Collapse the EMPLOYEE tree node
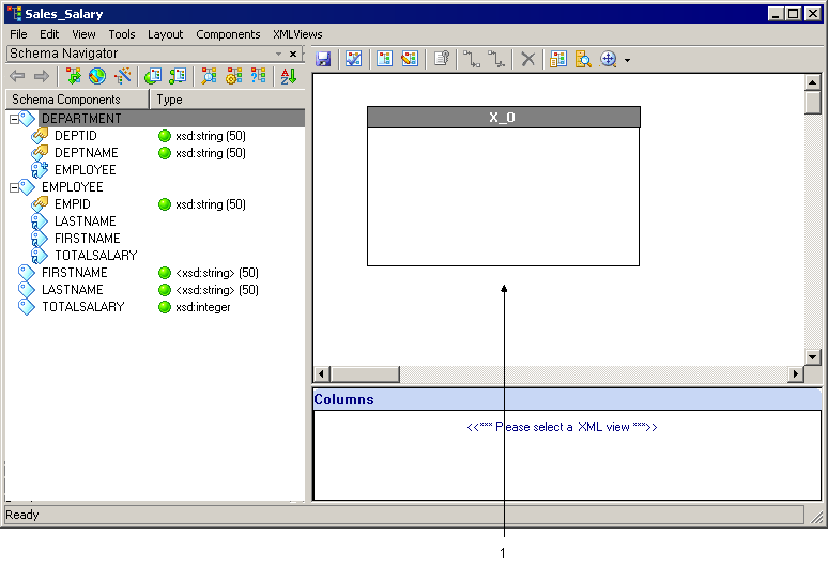Screen dimensions: 828x562 tap(14, 187)
